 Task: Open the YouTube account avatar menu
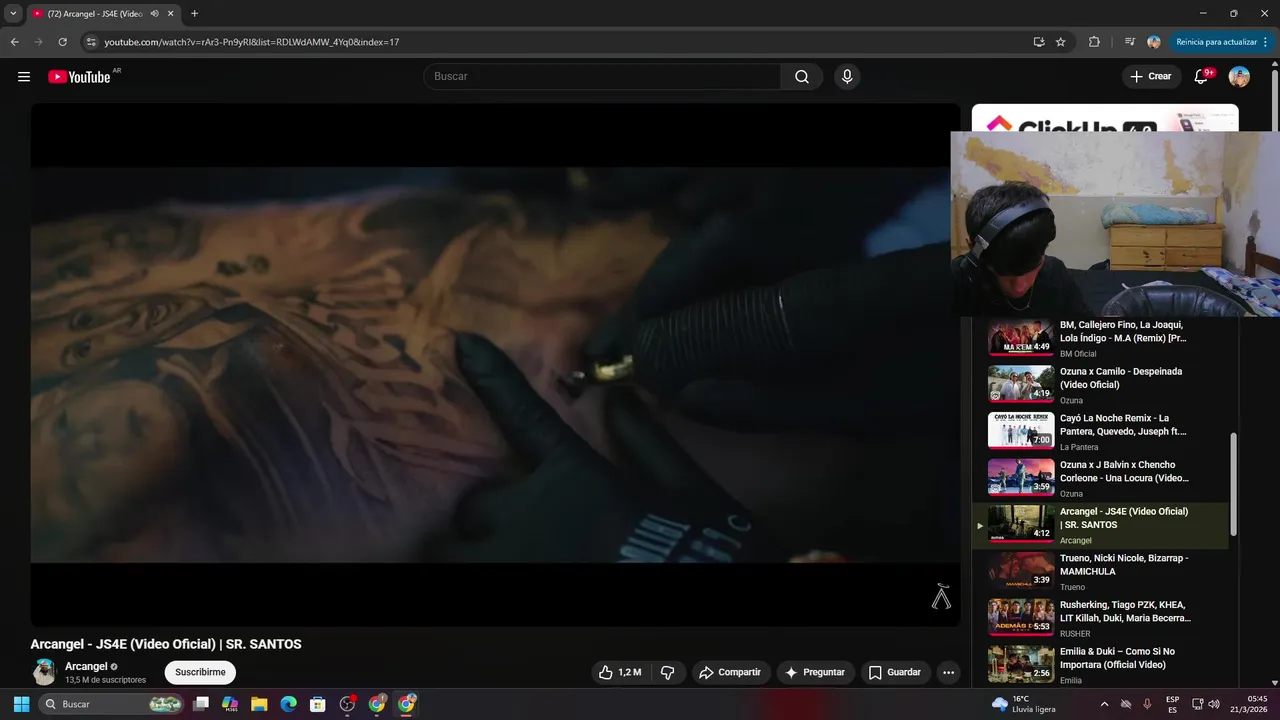[x=1239, y=77]
